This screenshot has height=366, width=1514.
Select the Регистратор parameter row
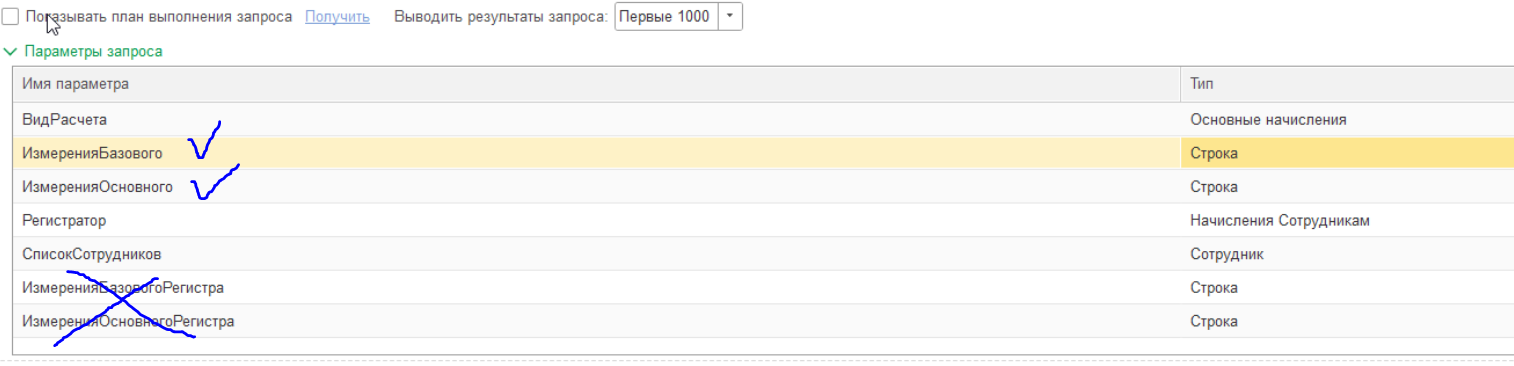763,220
